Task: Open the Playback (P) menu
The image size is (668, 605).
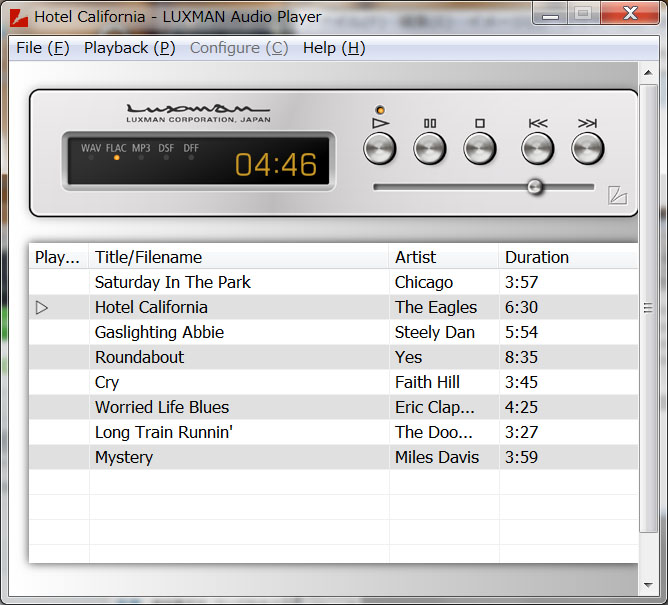Action: tap(130, 48)
